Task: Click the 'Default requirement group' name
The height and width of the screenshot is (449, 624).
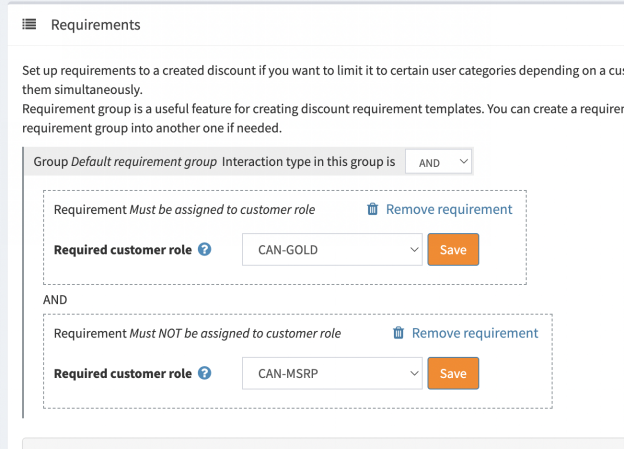Action: coord(144,162)
